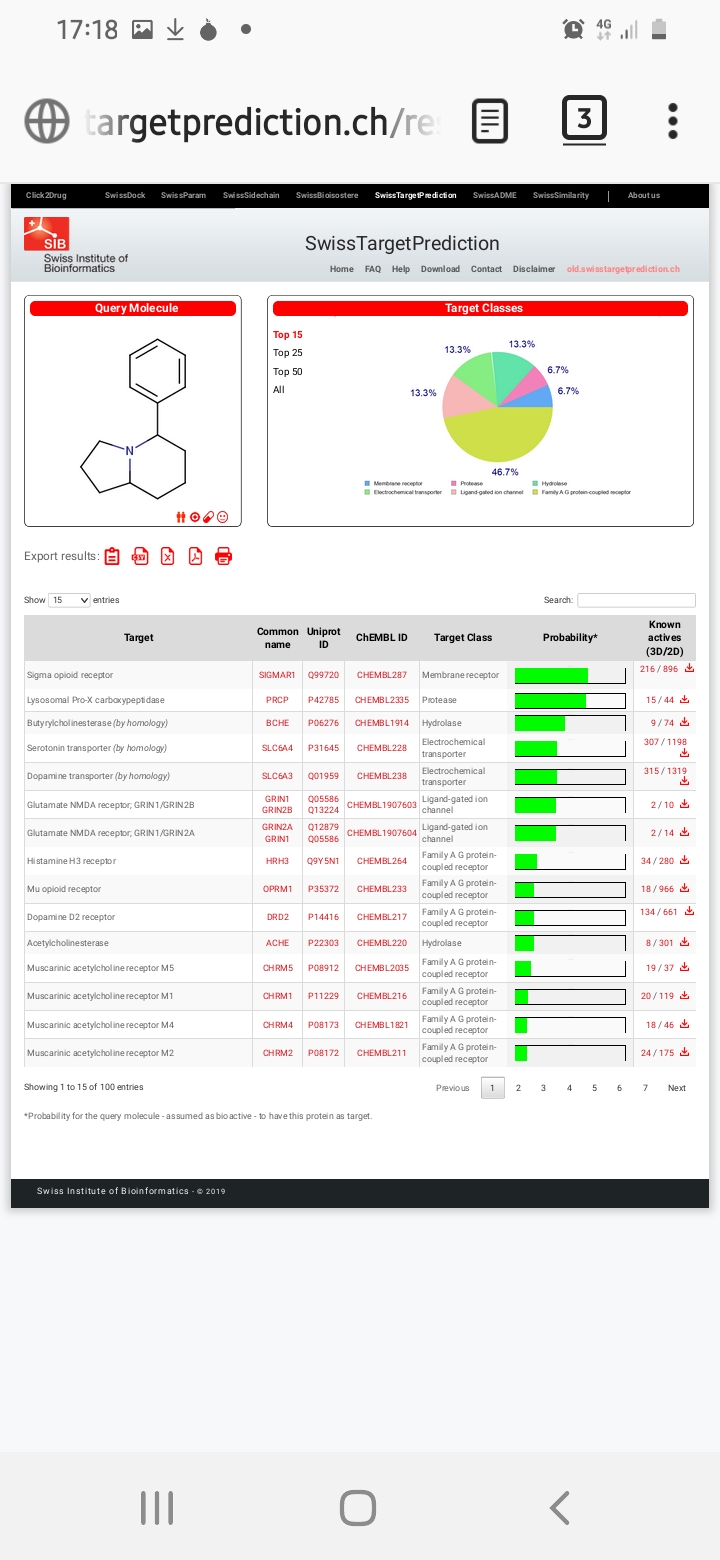Click the smiley face icon under query molecule
This screenshot has width=720, height=1560.
point(222,517)
